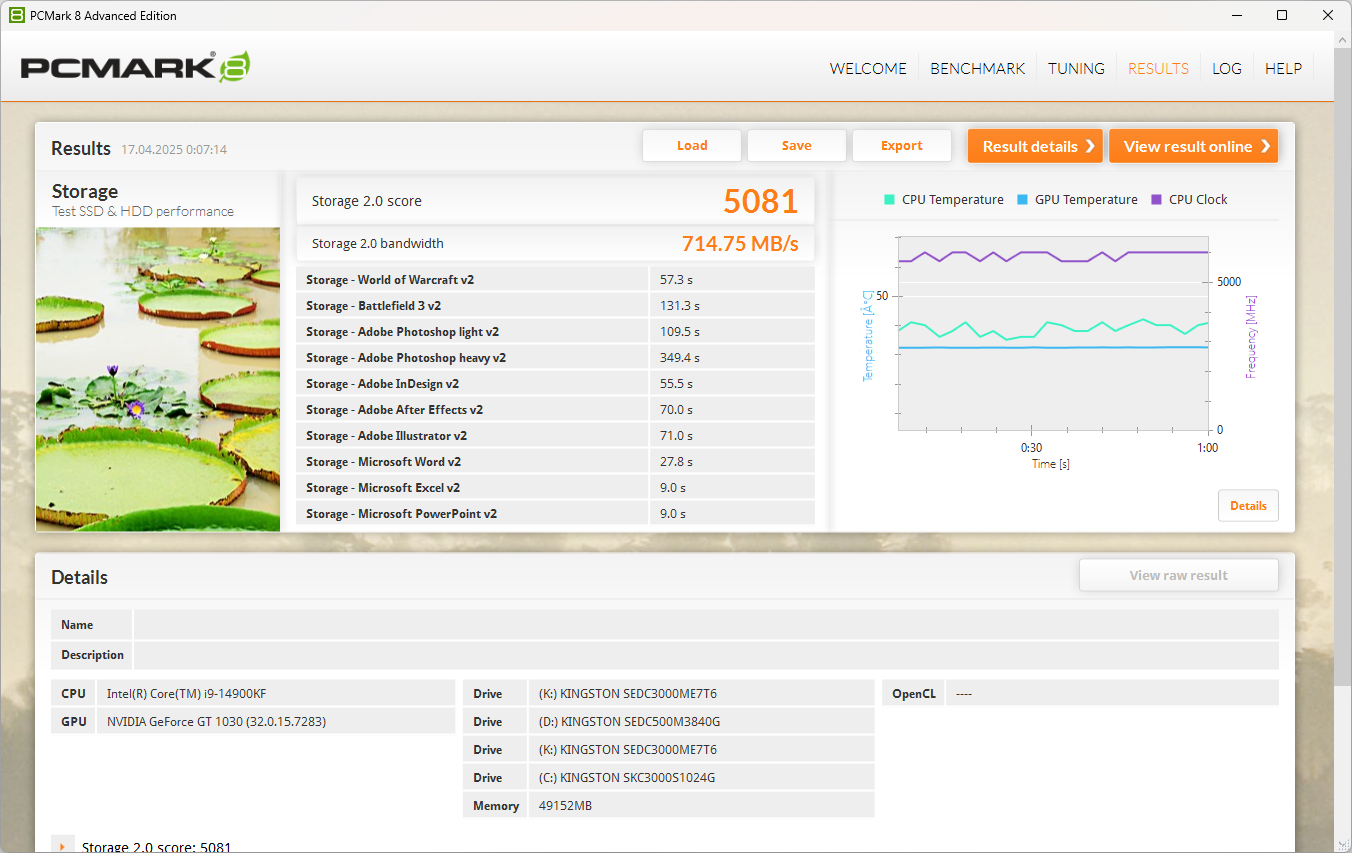This screenshot has width=1352, height=853.
Task: Click the OpenCL label
Action: point(914,694)
